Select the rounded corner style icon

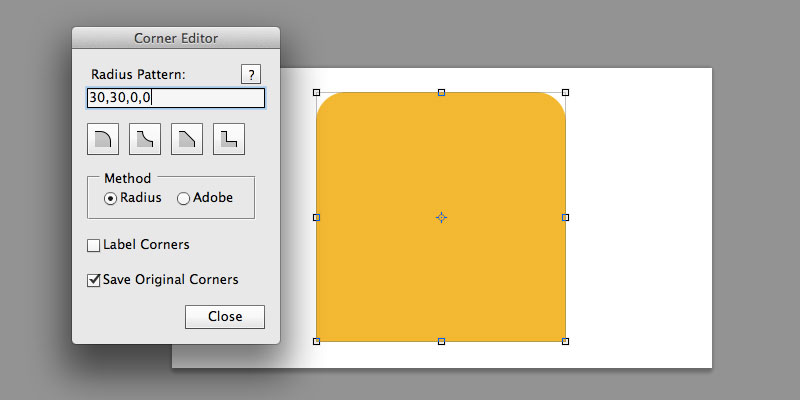tap(103, 139)
